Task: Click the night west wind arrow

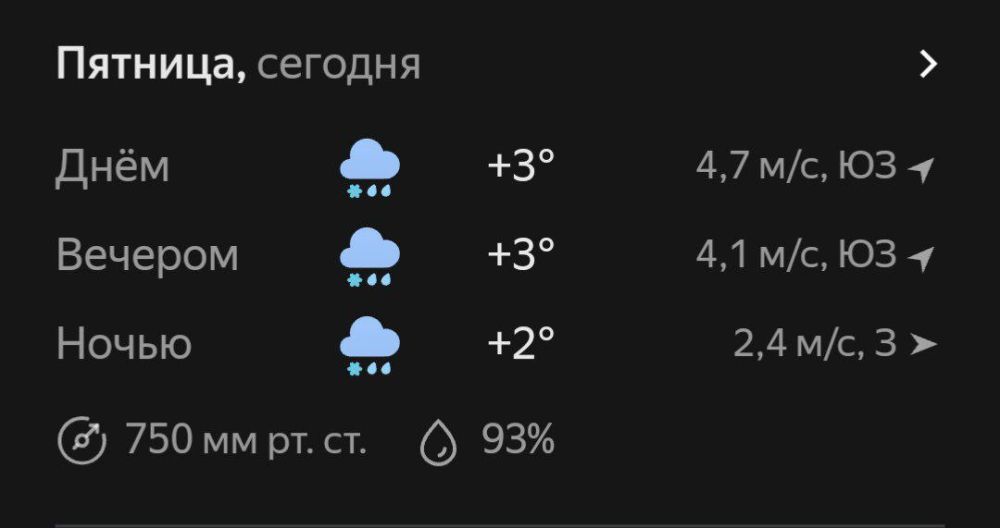Action: (924, 346)
